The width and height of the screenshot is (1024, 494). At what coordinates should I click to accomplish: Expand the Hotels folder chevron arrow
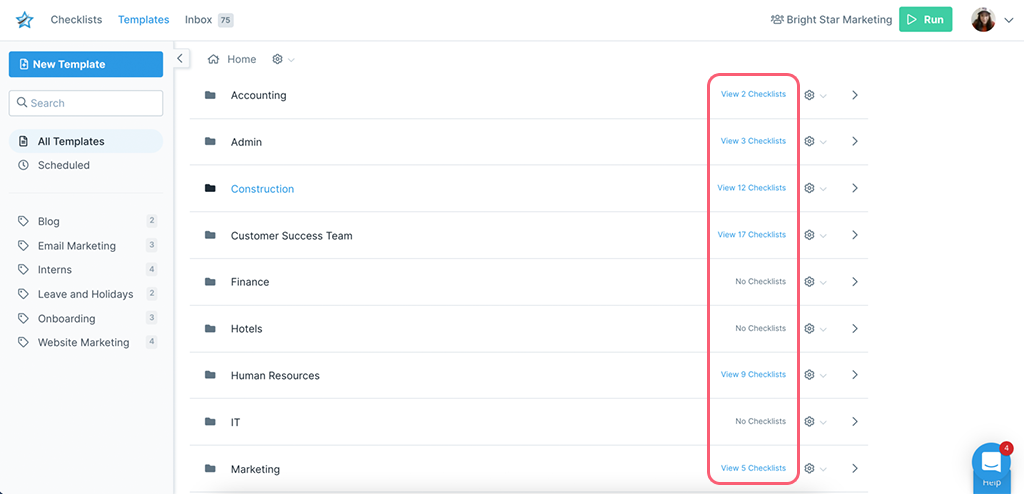point(855,328)
